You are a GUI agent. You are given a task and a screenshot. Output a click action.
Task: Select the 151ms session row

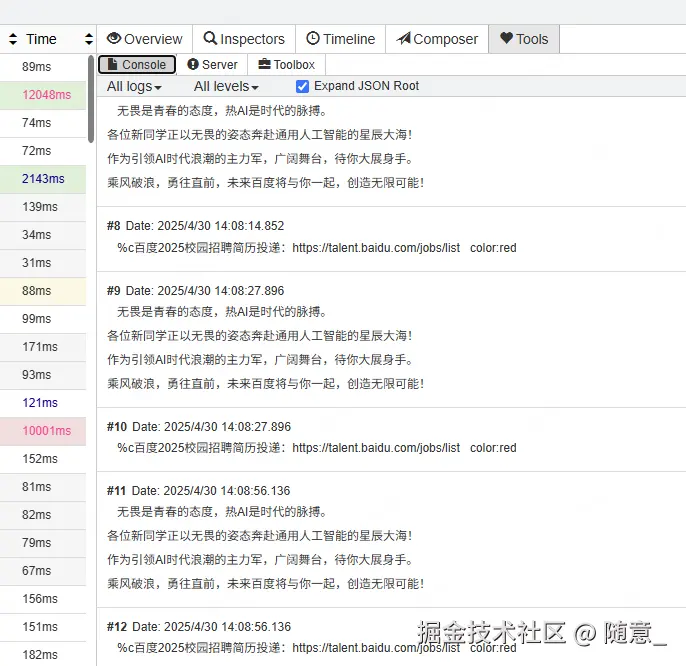point(43,627)
